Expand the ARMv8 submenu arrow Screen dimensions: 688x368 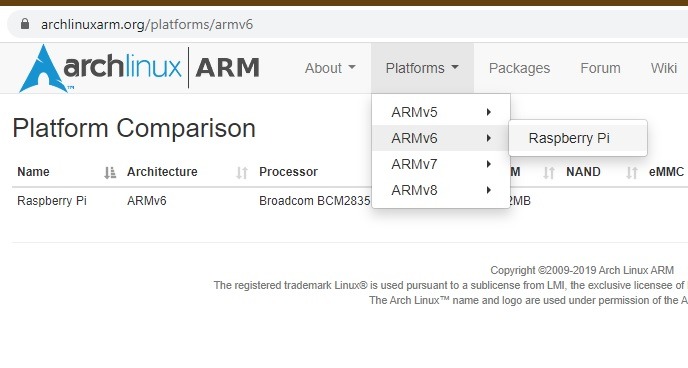click(488, 190)
